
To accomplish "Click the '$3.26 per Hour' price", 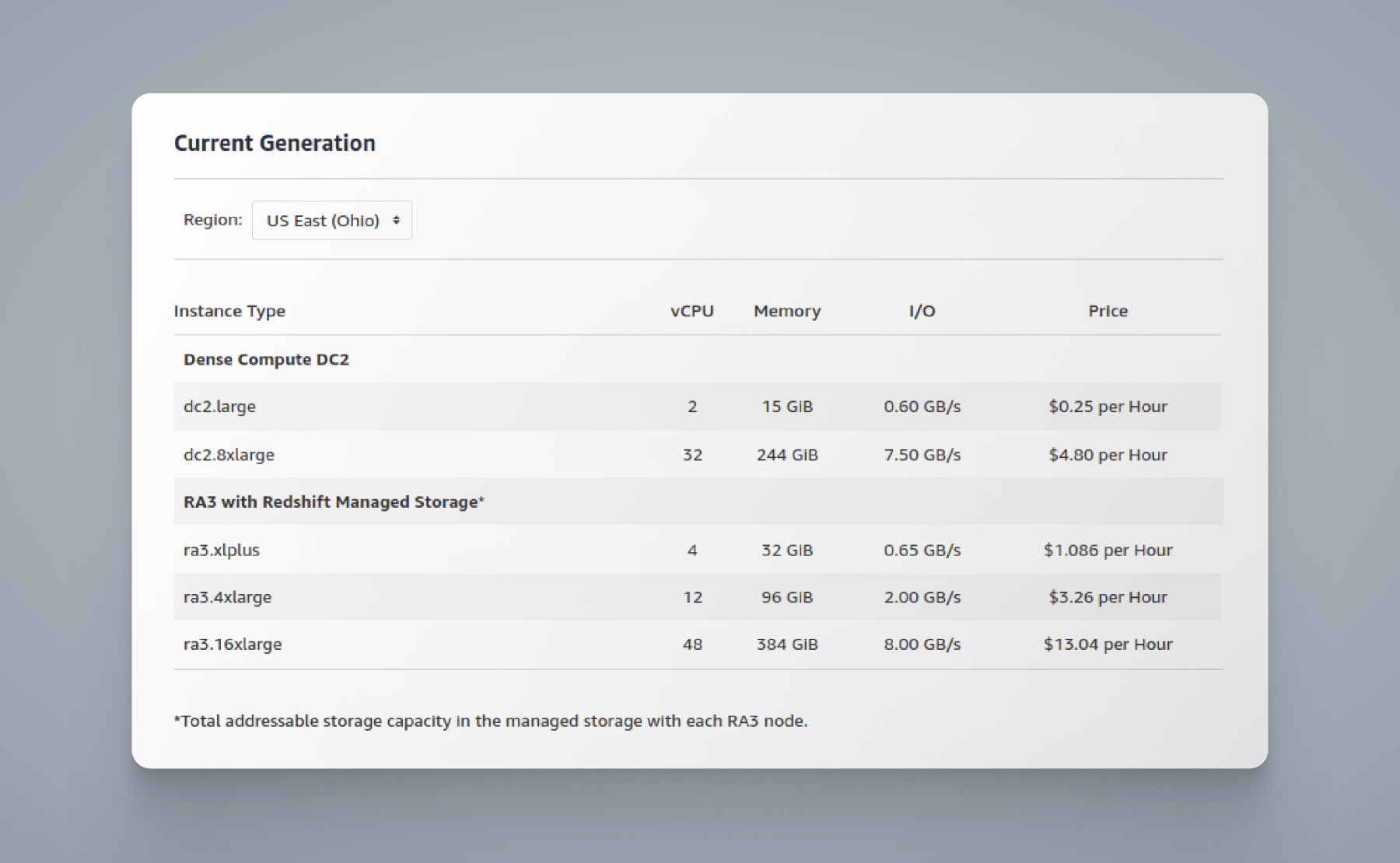I will pos(1108,597).
